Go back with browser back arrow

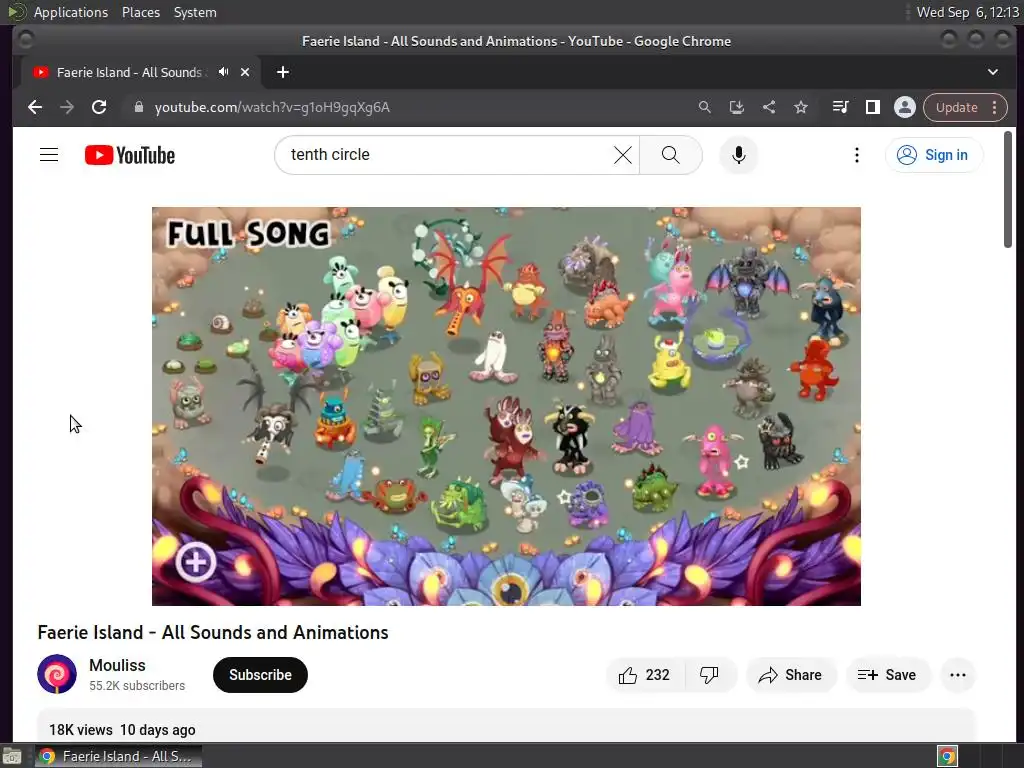click(35, 107)
